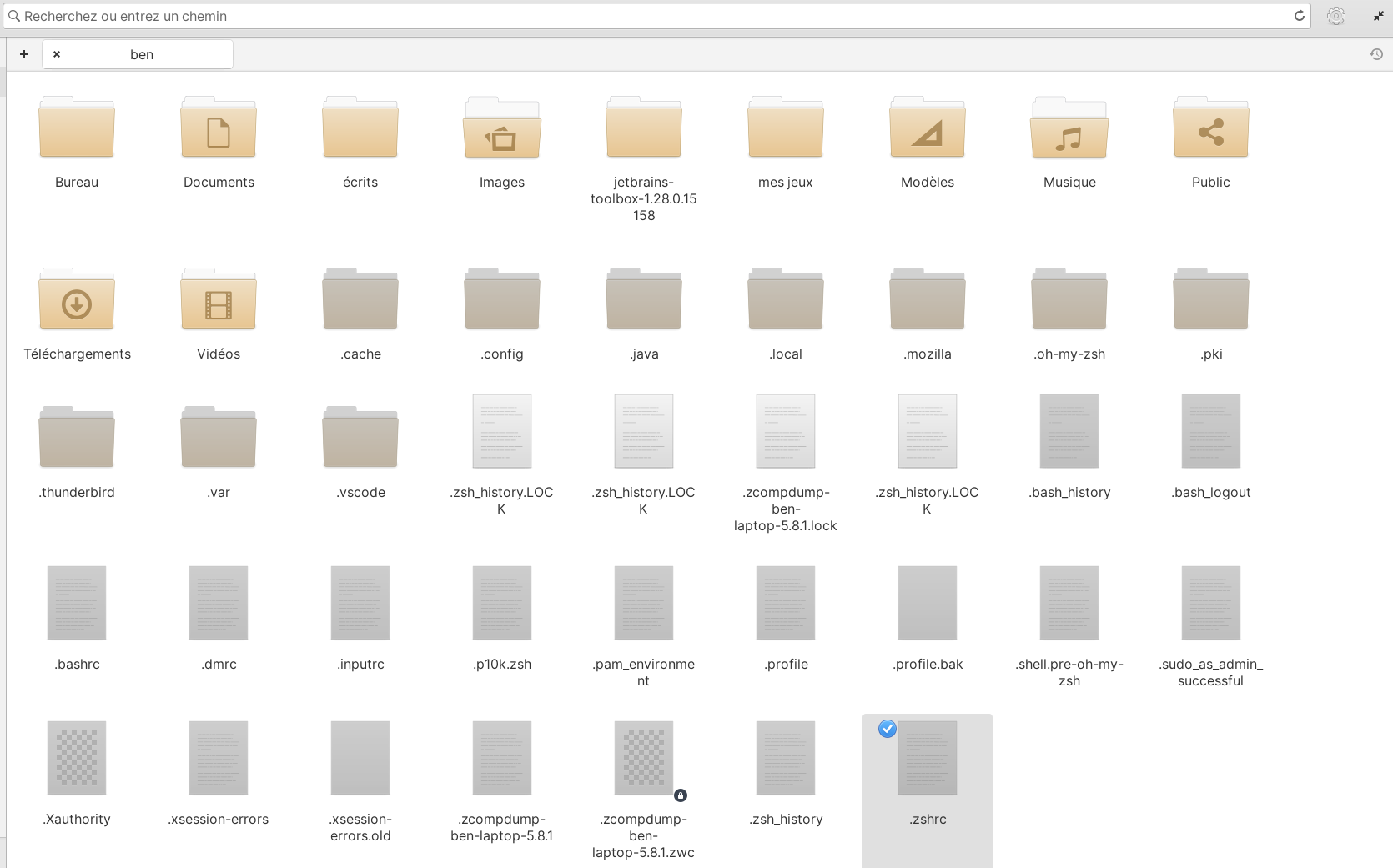
Task: Click the .sudo_as_admin_successful file name
Action: [x=1211, y=672]
